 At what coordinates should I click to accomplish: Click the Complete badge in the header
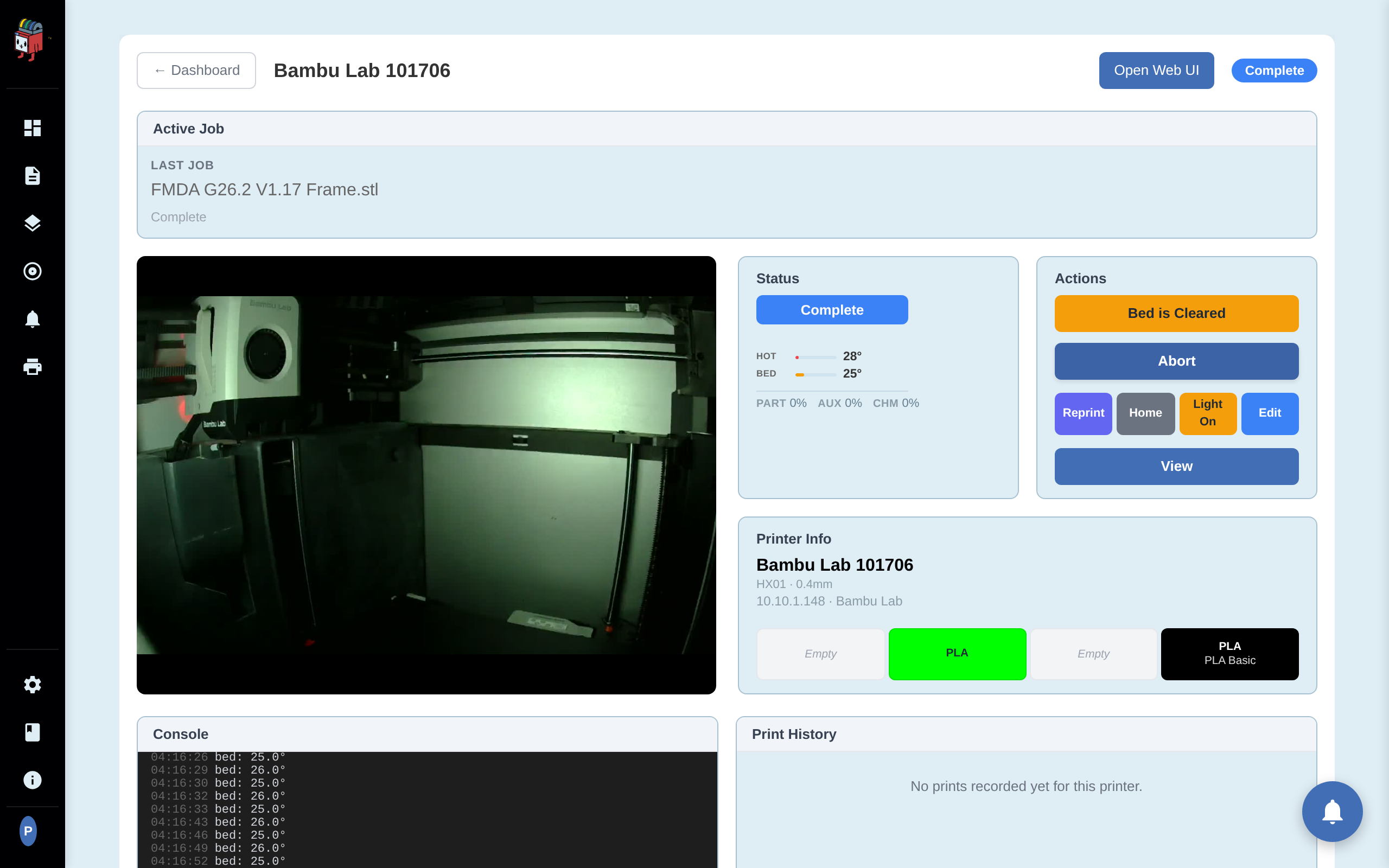click(1273, 70)
